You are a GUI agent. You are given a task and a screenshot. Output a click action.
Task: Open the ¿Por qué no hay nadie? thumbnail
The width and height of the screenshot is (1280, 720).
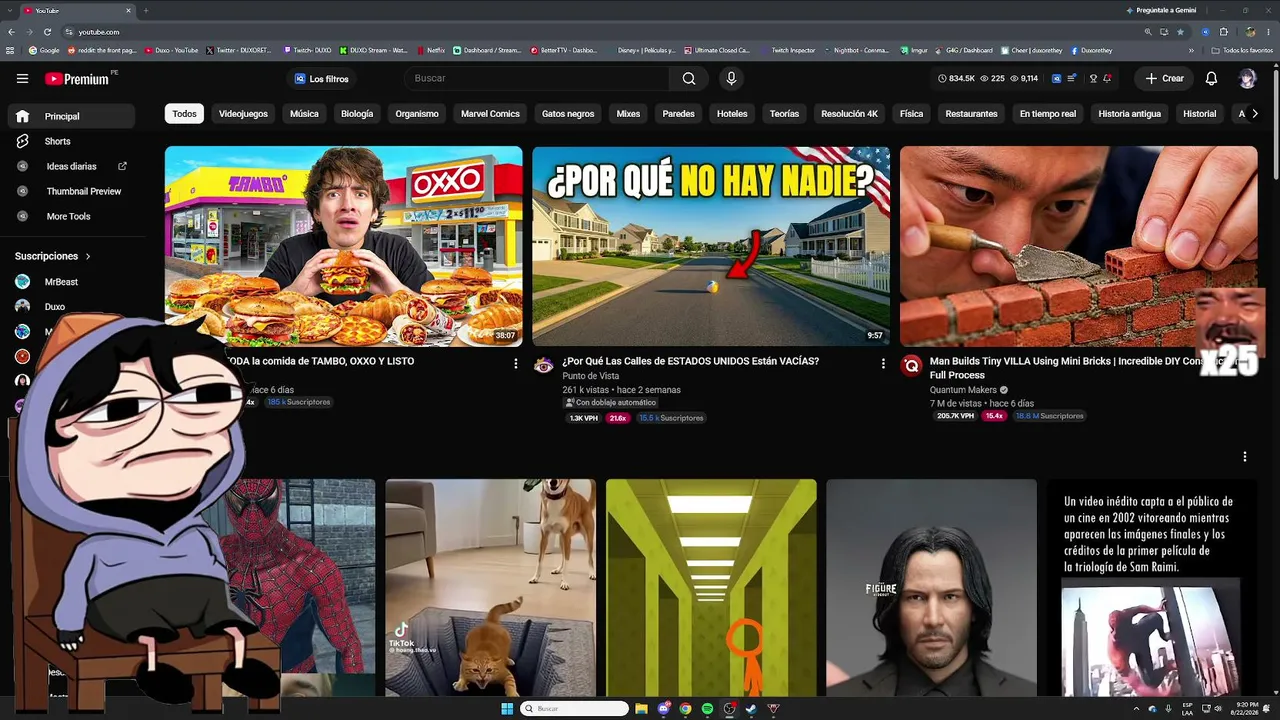(x=711, y=246)
